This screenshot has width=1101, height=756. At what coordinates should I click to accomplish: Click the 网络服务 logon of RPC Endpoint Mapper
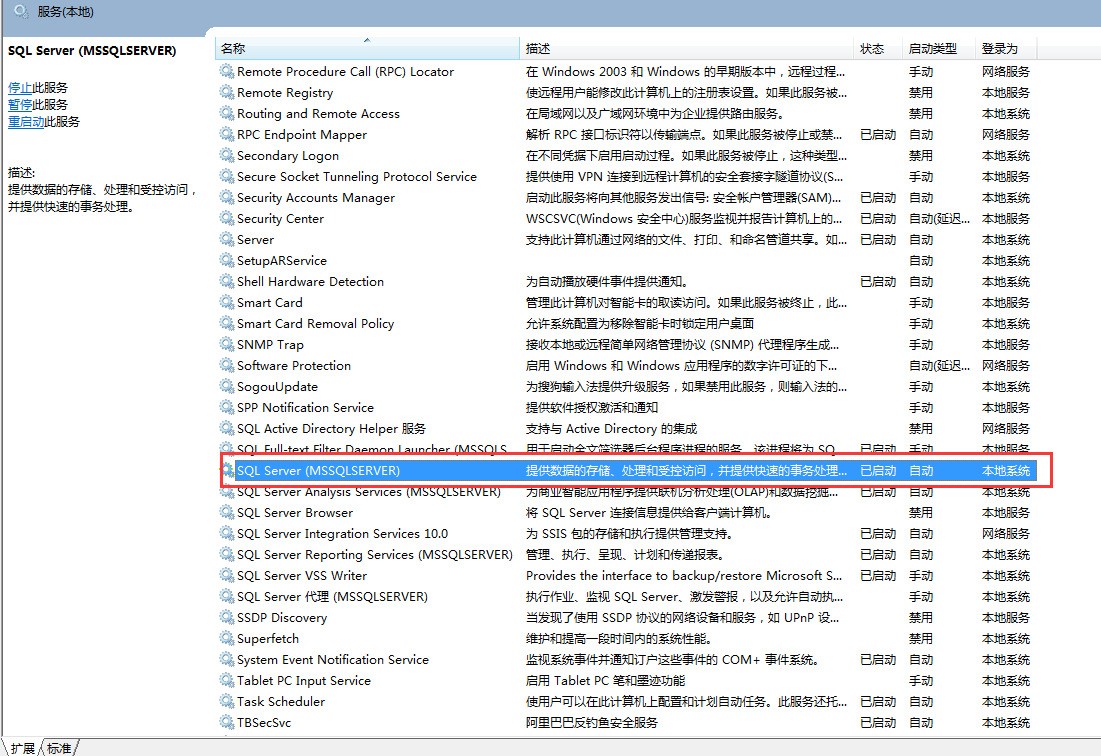(1006, 134)
